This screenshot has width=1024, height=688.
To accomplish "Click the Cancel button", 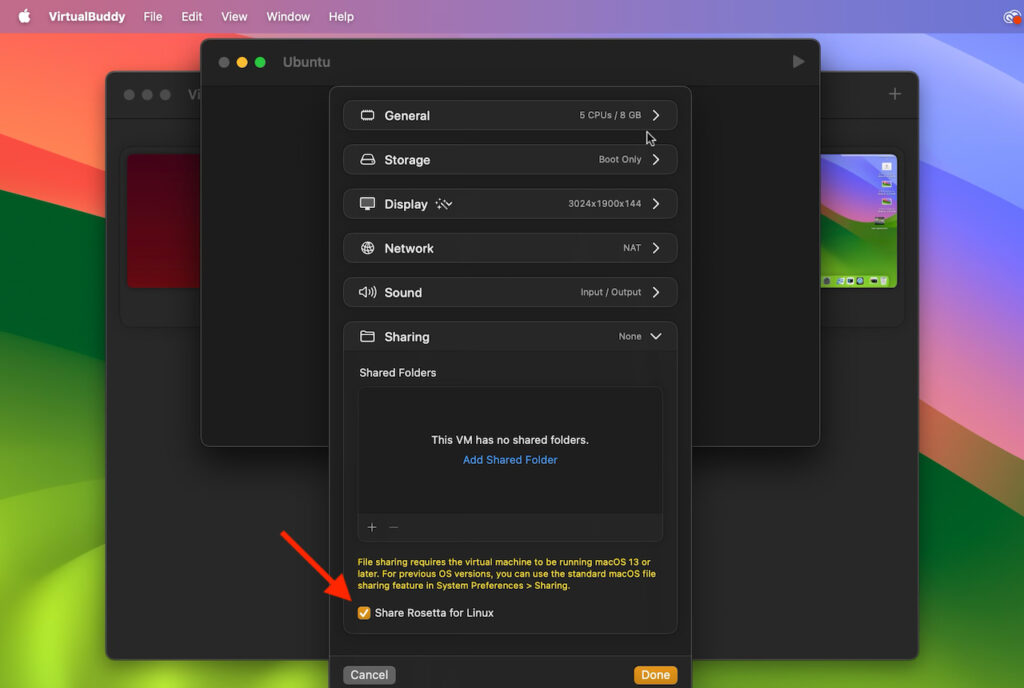I will coord(369,675).
